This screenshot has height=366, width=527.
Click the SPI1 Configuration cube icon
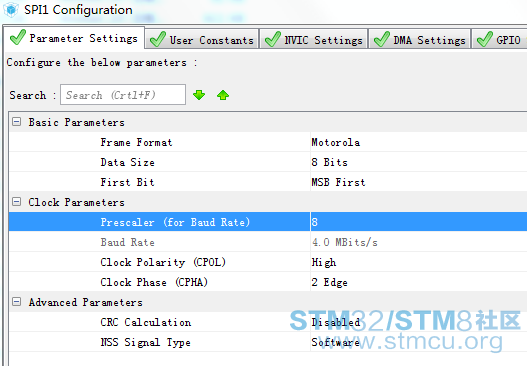tap(11, 10)
